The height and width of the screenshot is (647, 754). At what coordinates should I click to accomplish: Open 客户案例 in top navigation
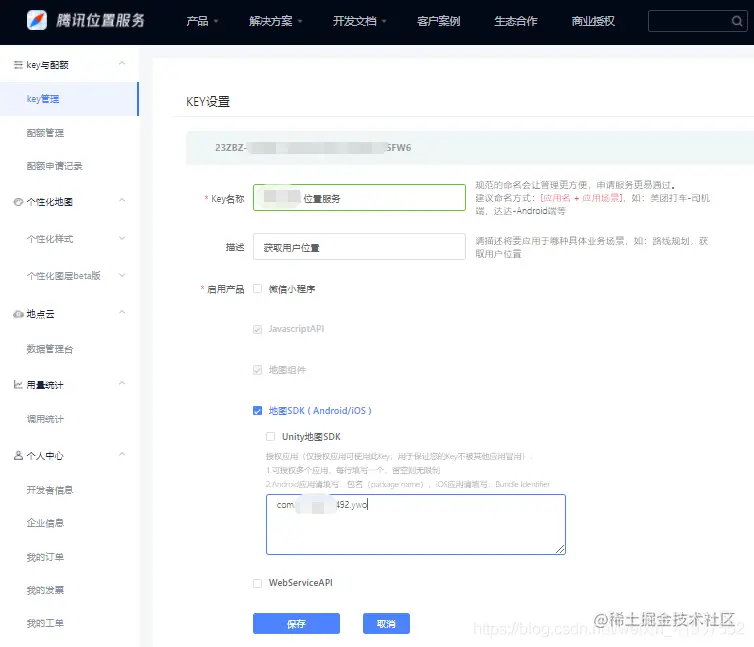coord(439,21)
